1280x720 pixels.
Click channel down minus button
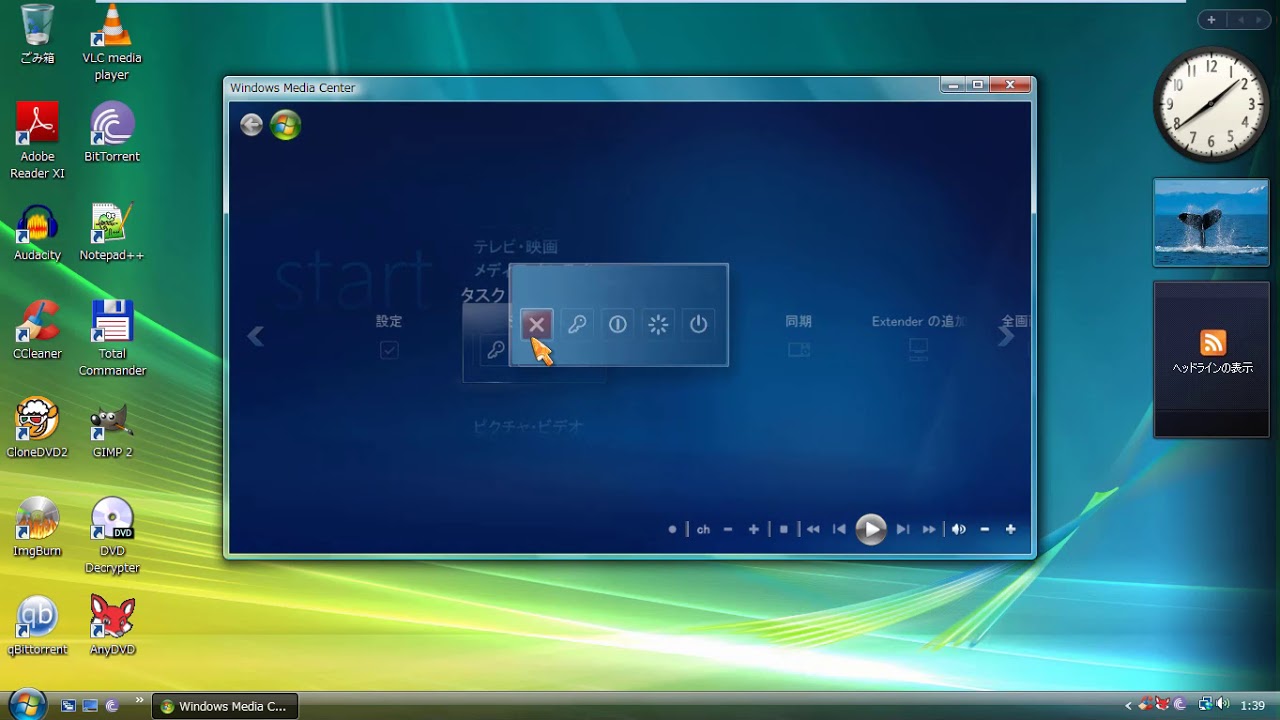[x=728, y=529]
